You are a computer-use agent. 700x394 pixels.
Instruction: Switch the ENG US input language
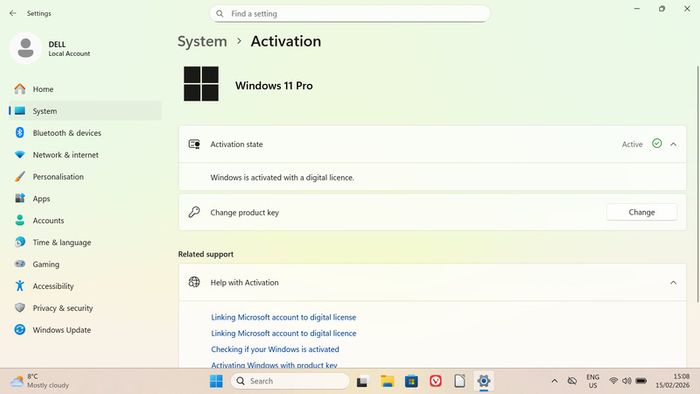pyautogui.click(x=593, y=381)
